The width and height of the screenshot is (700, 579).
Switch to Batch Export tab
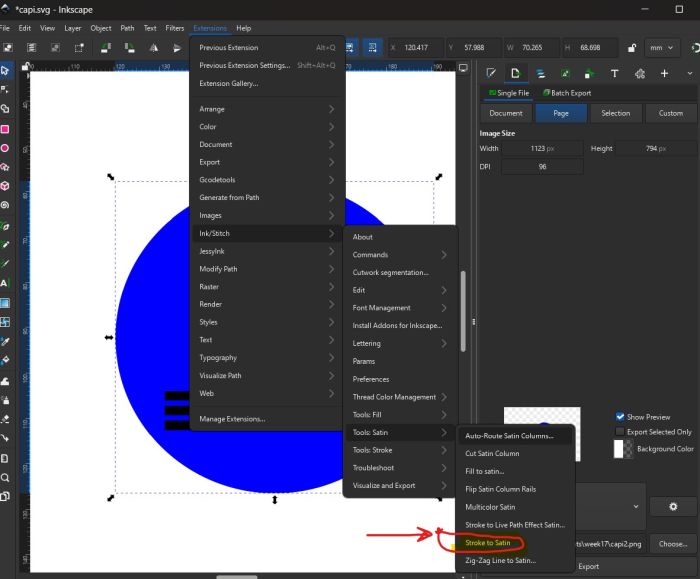pyautogui.click(x=567, y=93)
